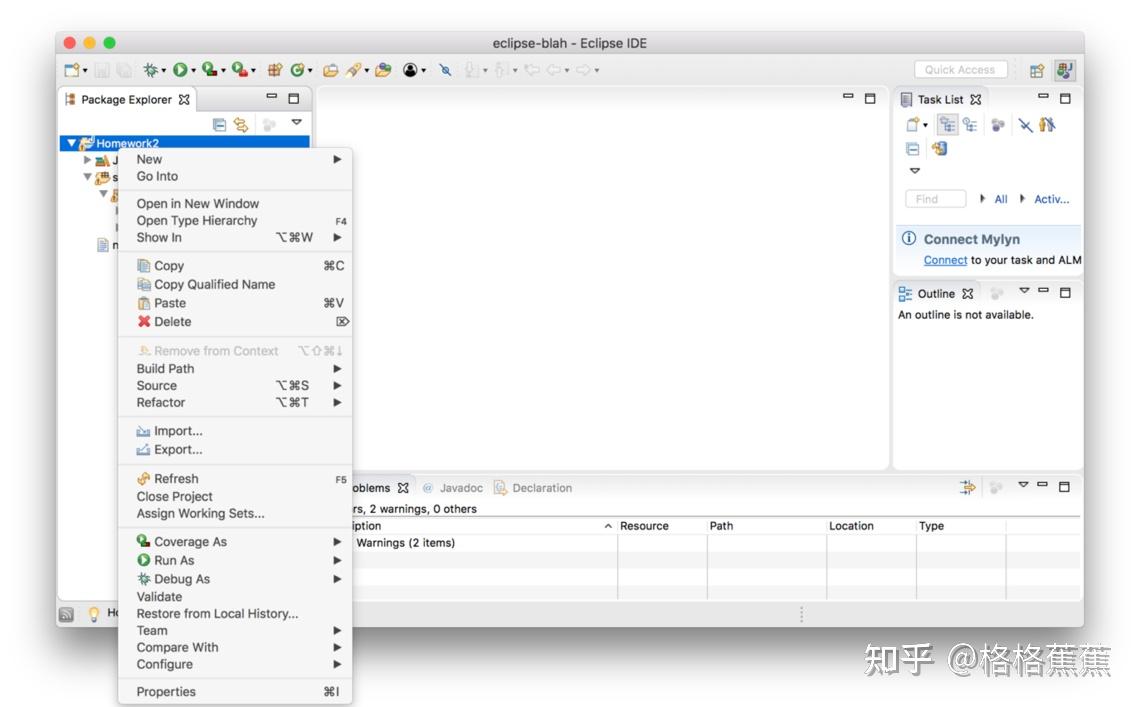1140x707 pixels.
Task: Open the Outline view menu triangle
Action: pyautogui.click(x=1024, y=290)
